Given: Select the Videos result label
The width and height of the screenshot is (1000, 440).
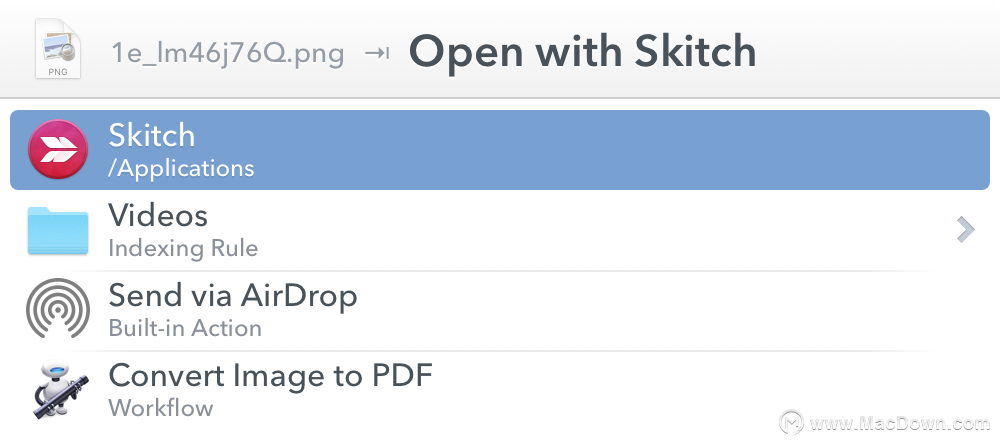Looking at the screenshot, I should (x=158, y=216).
